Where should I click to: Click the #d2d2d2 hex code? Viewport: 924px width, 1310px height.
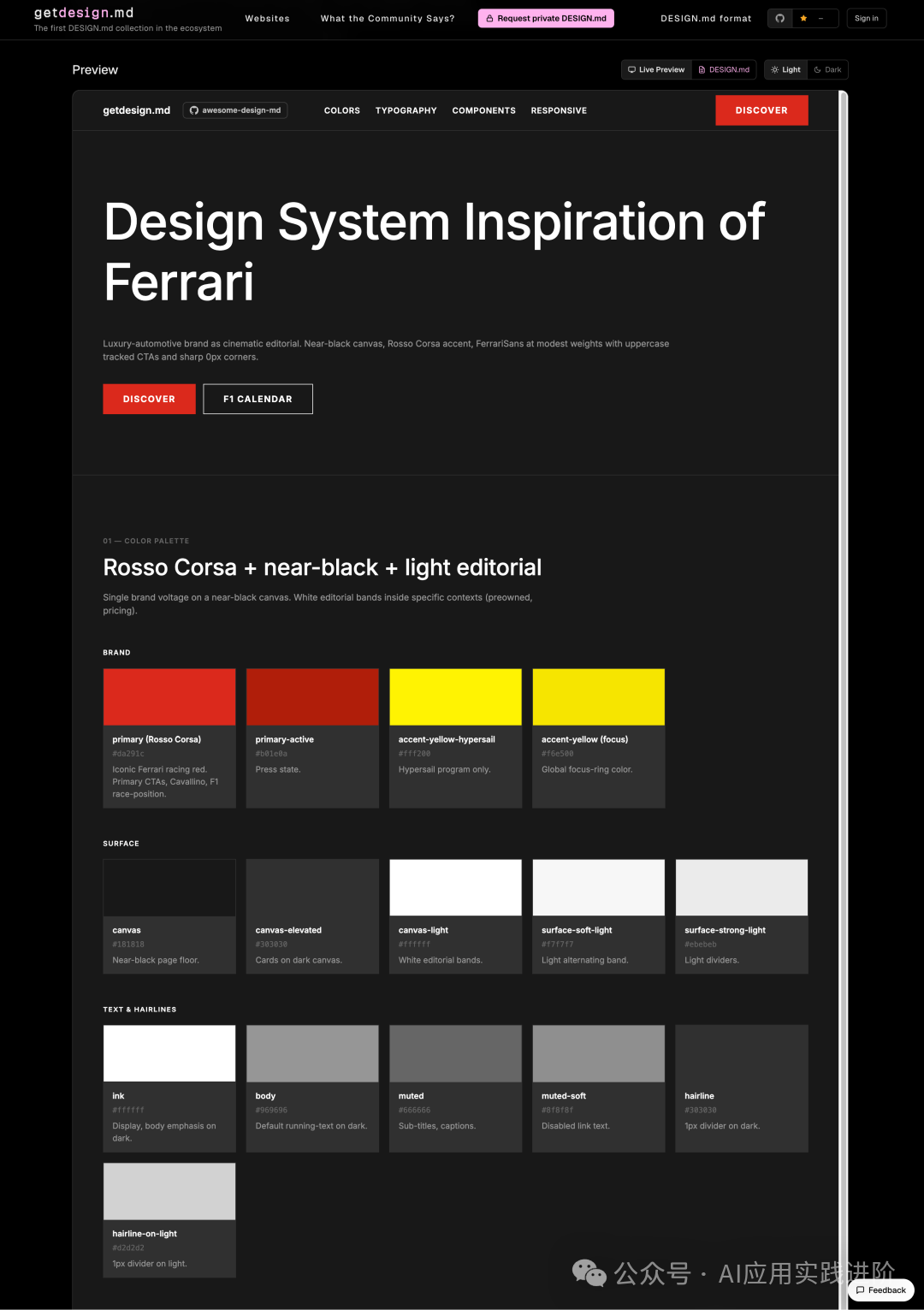[x=128, y=1248]
